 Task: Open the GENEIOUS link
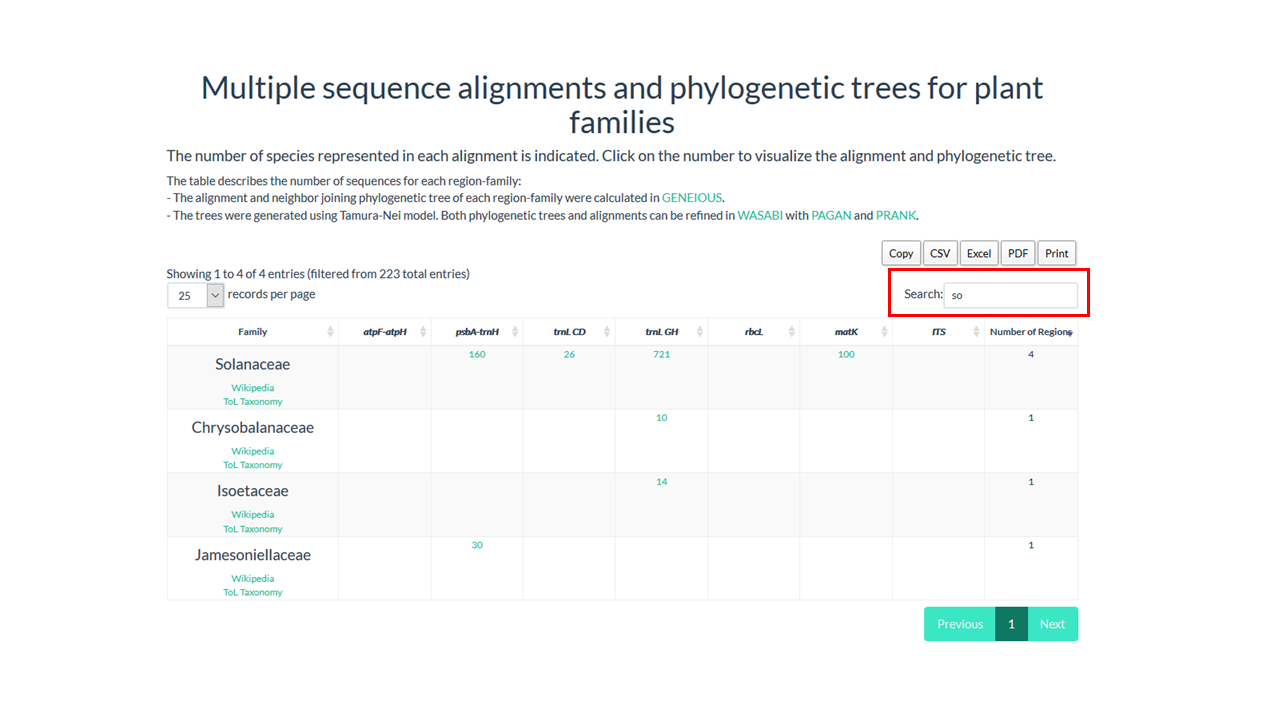point(691,198)
